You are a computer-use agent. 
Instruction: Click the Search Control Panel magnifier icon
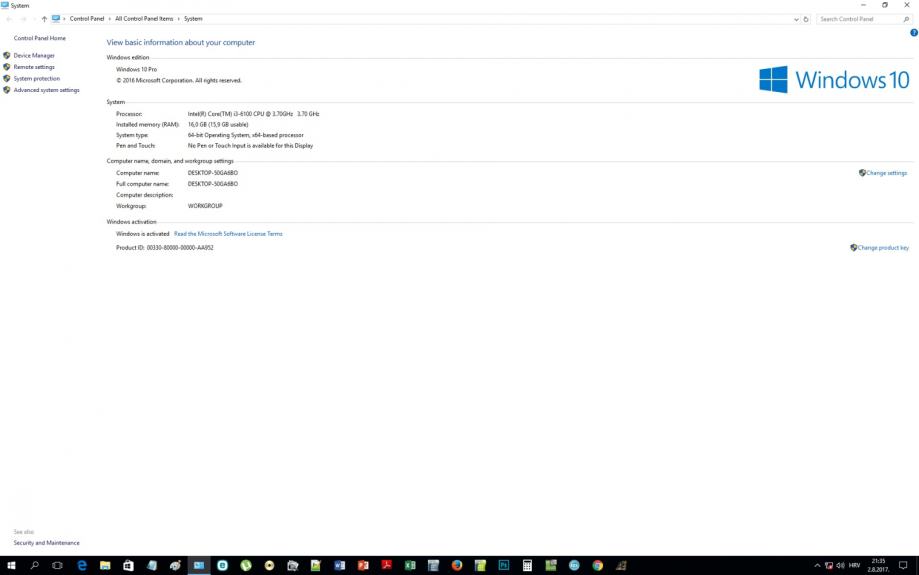[906, 19]
